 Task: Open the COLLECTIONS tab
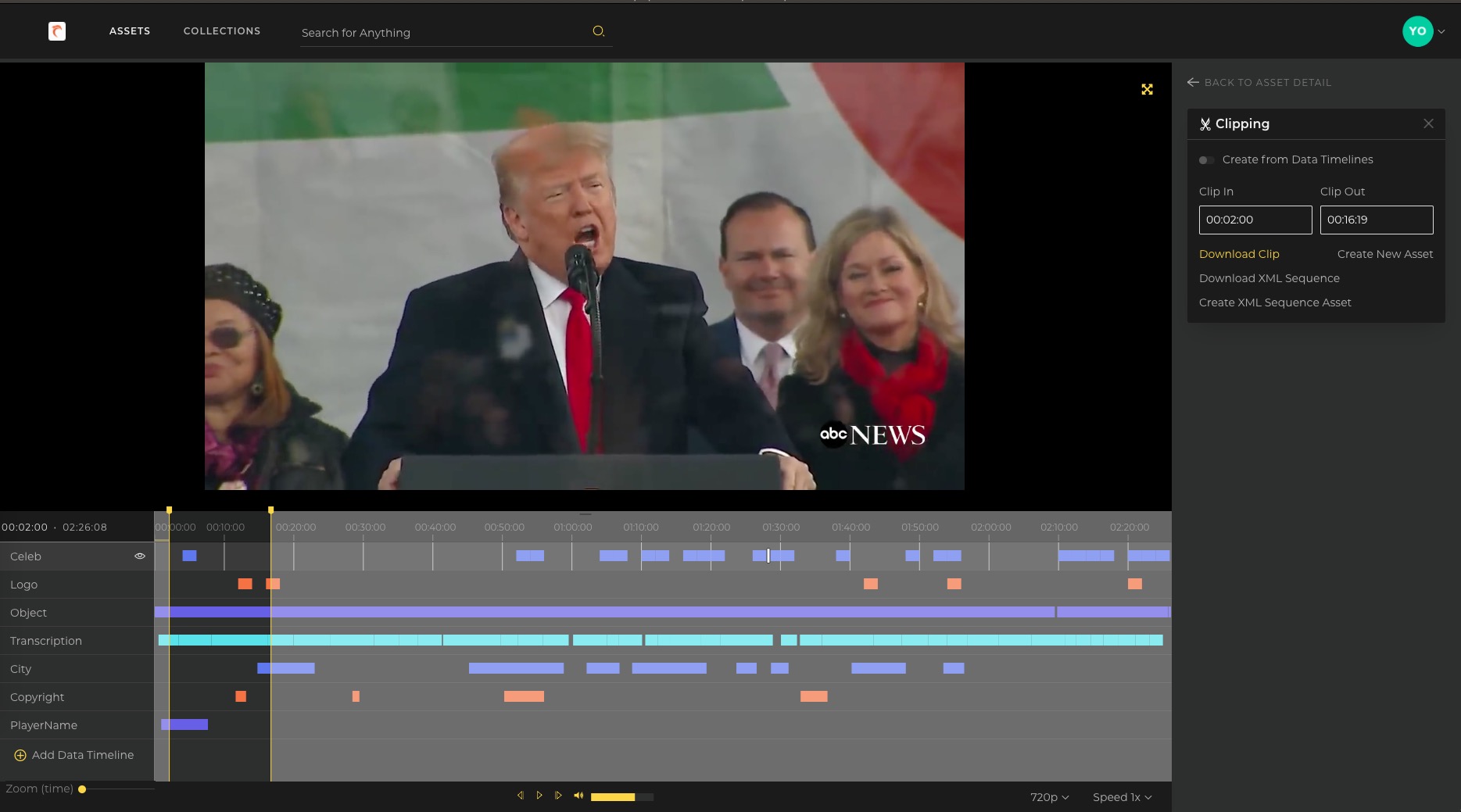tap(222, 31)
